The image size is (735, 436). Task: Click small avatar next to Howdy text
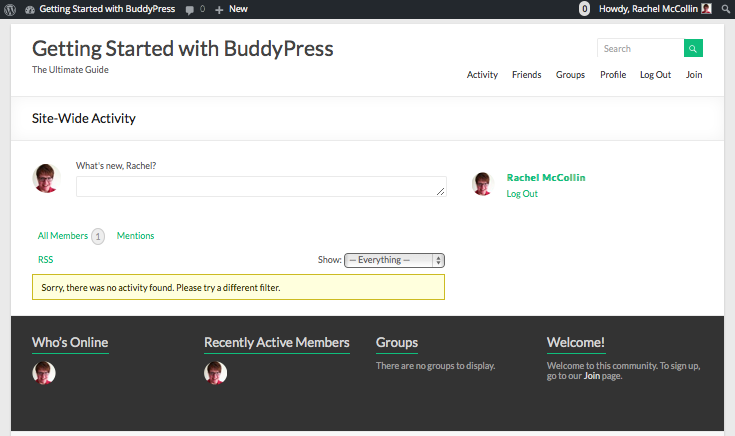pos(706,8)
